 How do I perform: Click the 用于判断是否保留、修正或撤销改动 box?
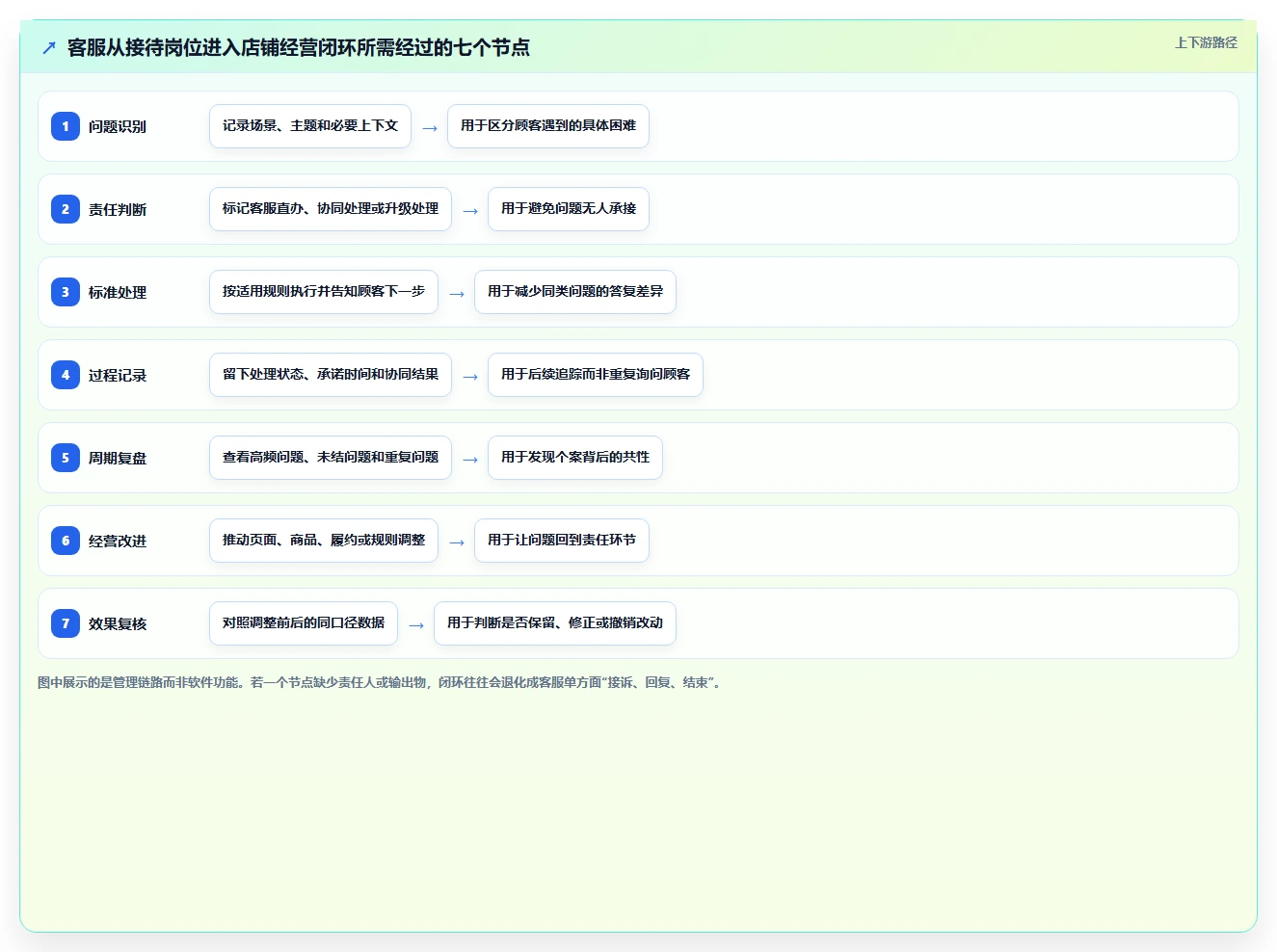click(555, 623)
